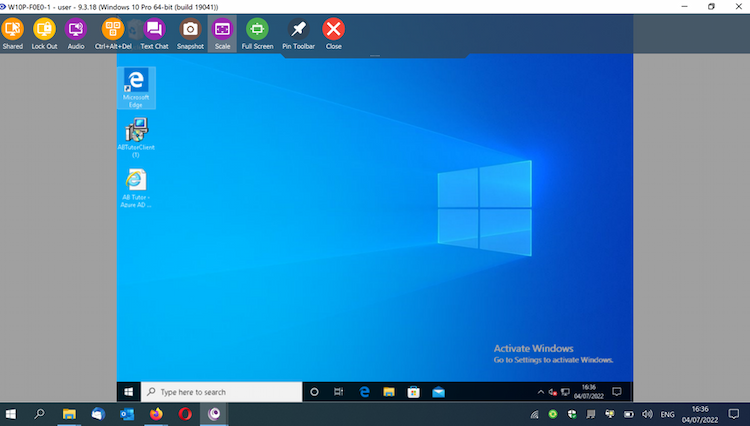Viewport: 750px width, 426px height.
Task: Close the remote session via toolbar
Action: coord(334,30)
